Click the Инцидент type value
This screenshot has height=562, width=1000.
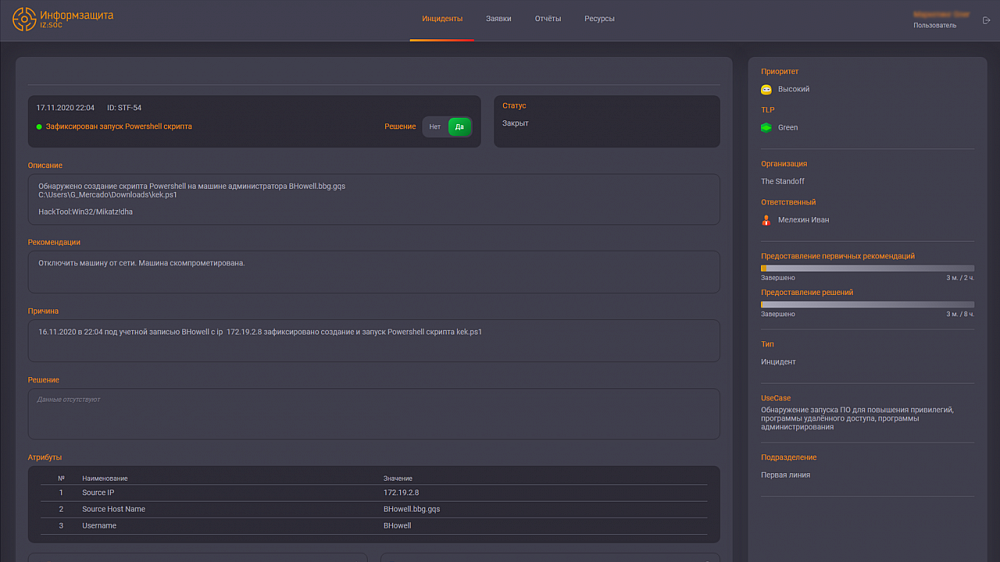tap(778, 362)
